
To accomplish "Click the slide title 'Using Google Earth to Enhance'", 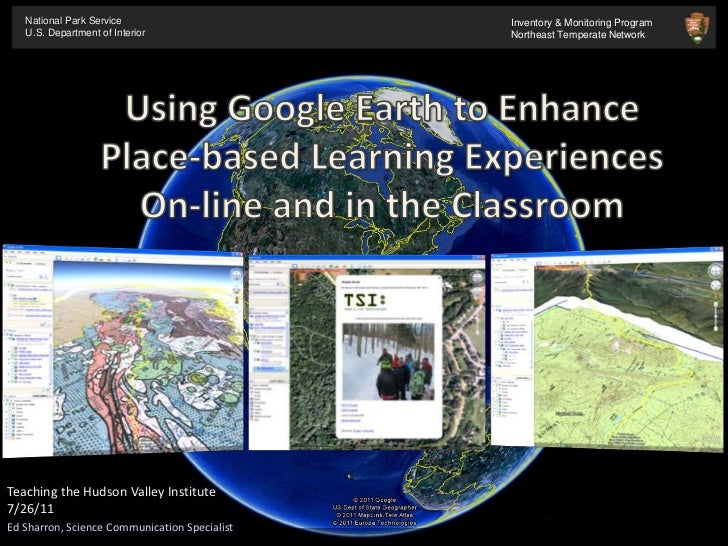I will click(382, 108).
